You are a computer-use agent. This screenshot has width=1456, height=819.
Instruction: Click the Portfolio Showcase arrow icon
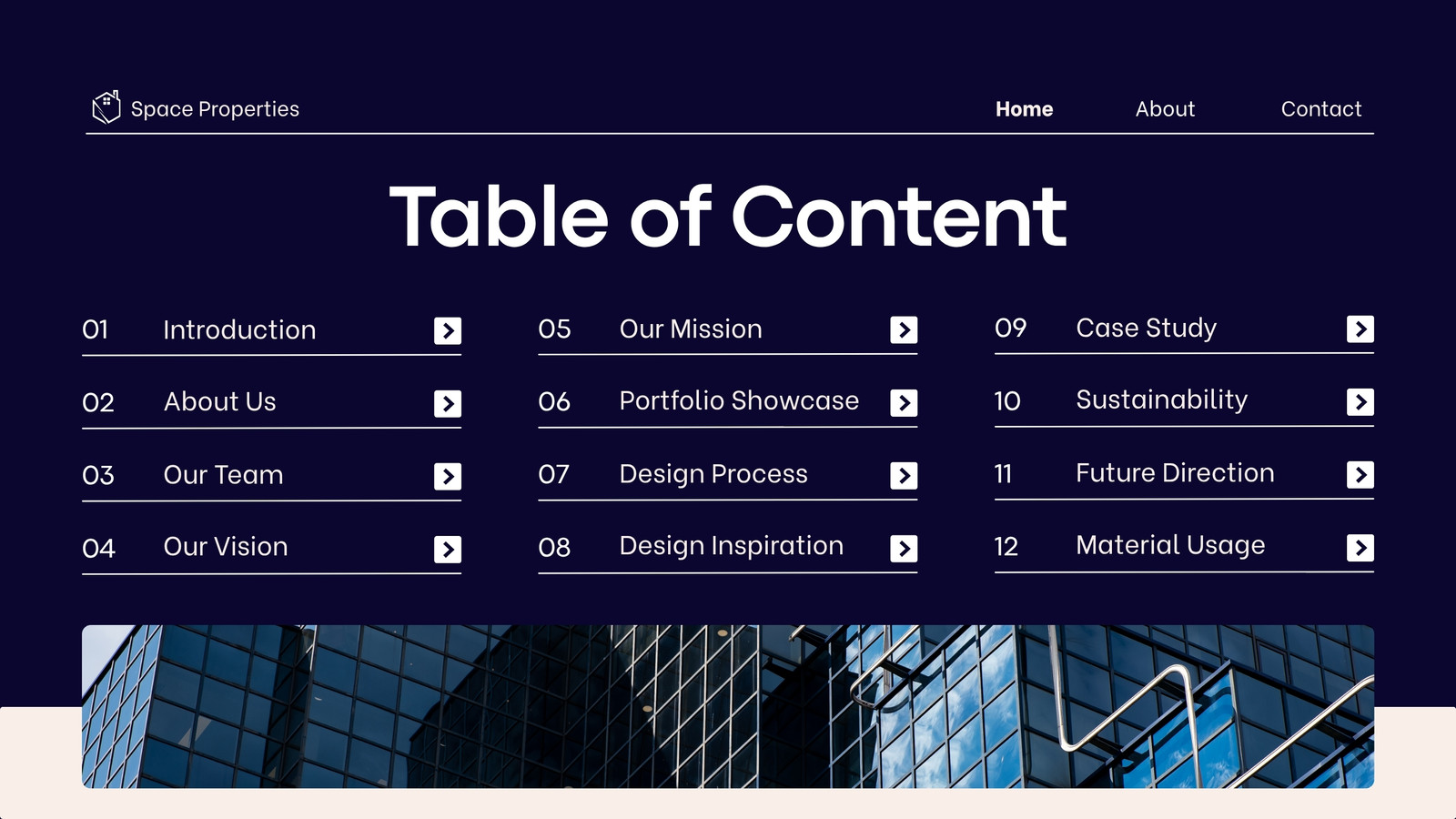click(904, 402)
